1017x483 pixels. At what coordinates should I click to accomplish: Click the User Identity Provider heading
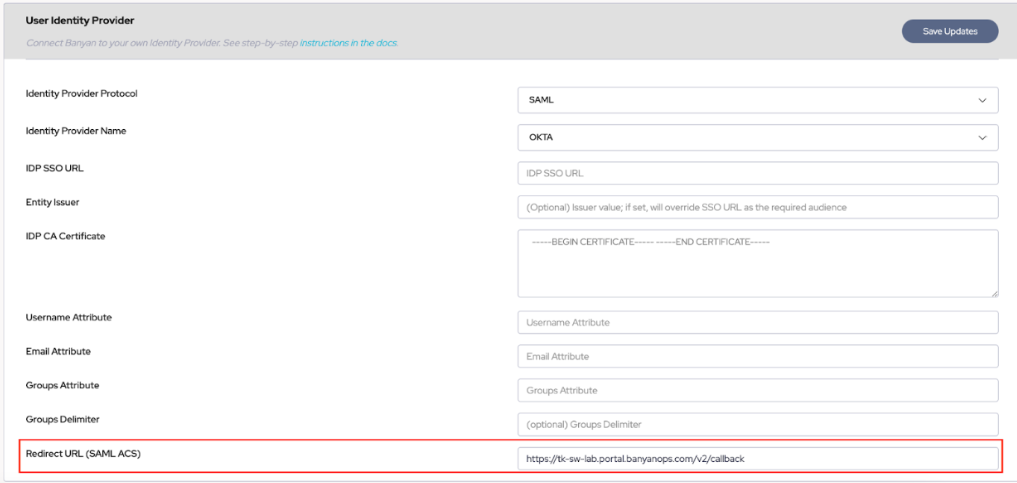80,20
